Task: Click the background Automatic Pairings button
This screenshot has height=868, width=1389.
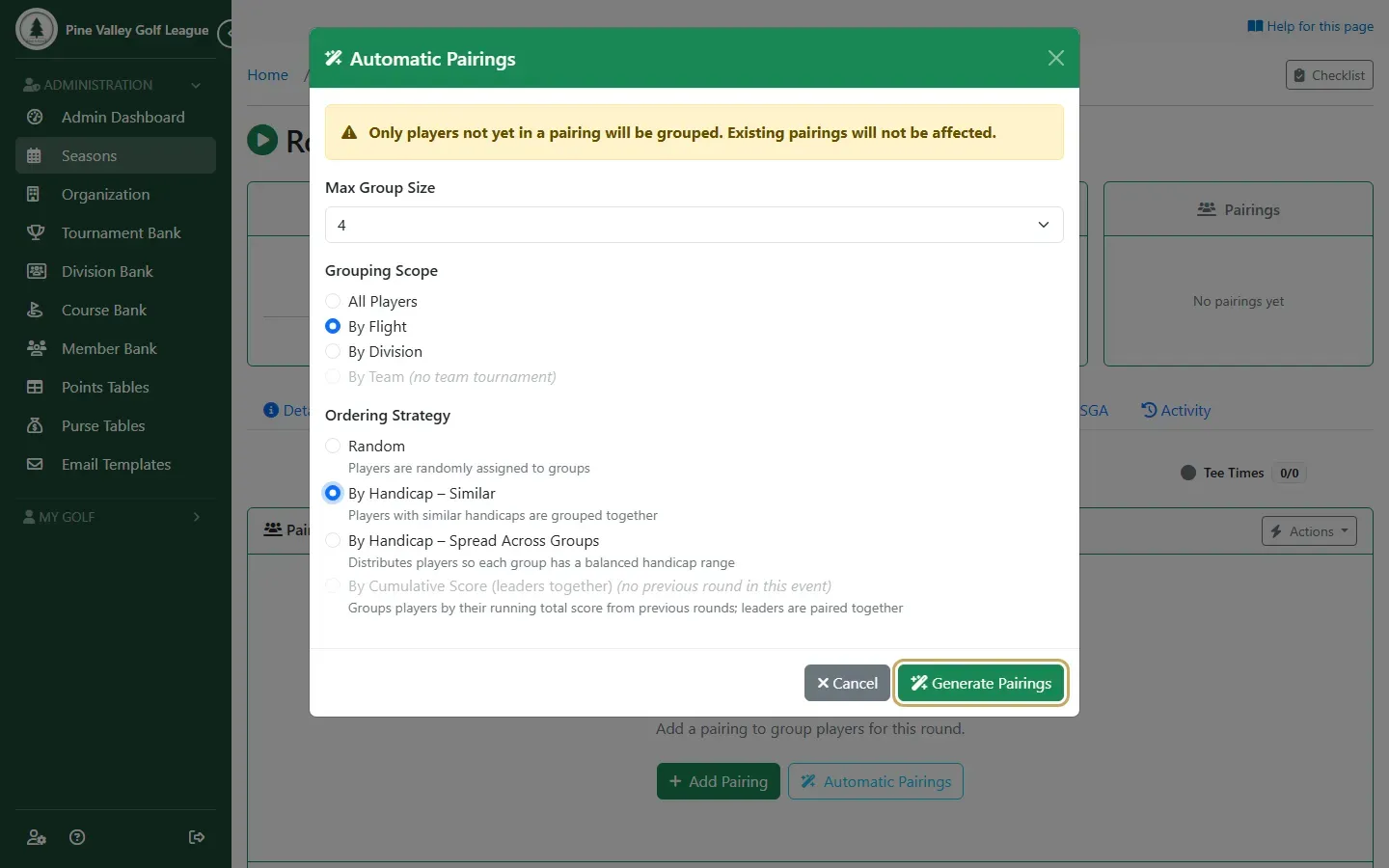Action: [x=876, y=781]
